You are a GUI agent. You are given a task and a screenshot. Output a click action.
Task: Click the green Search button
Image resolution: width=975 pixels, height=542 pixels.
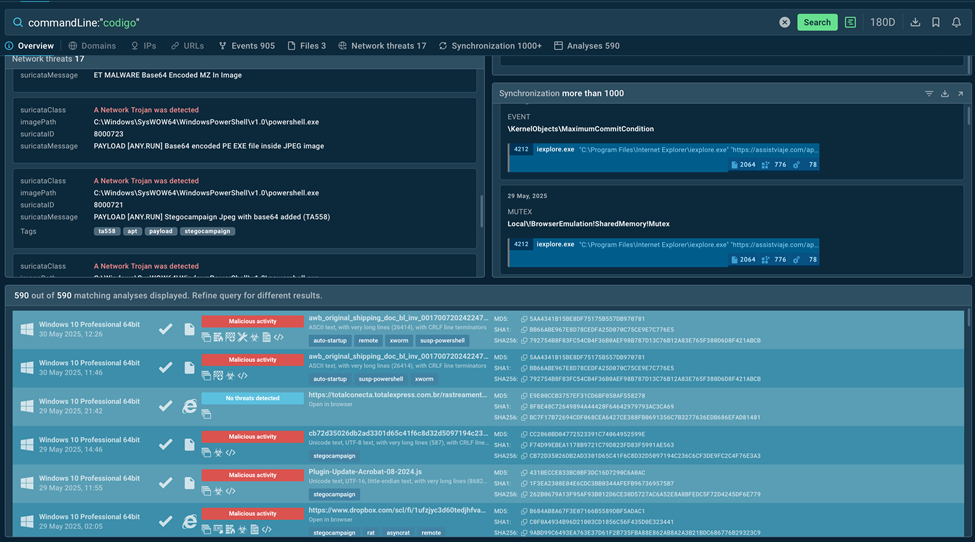pyautogui.click(x=817, y=22)
